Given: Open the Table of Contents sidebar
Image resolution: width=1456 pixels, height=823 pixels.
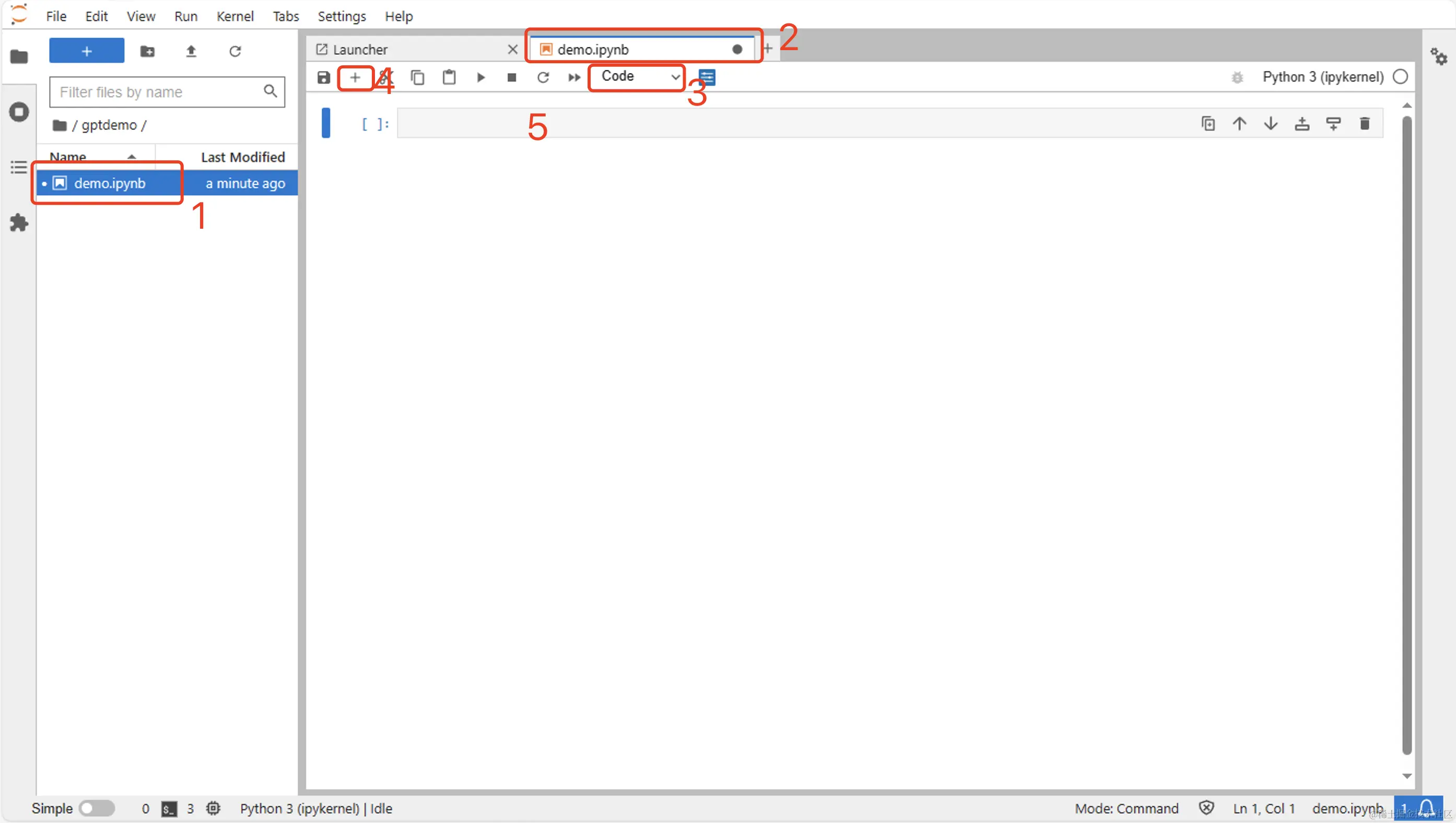Looking at the screenshot, I should click(19, 167).
